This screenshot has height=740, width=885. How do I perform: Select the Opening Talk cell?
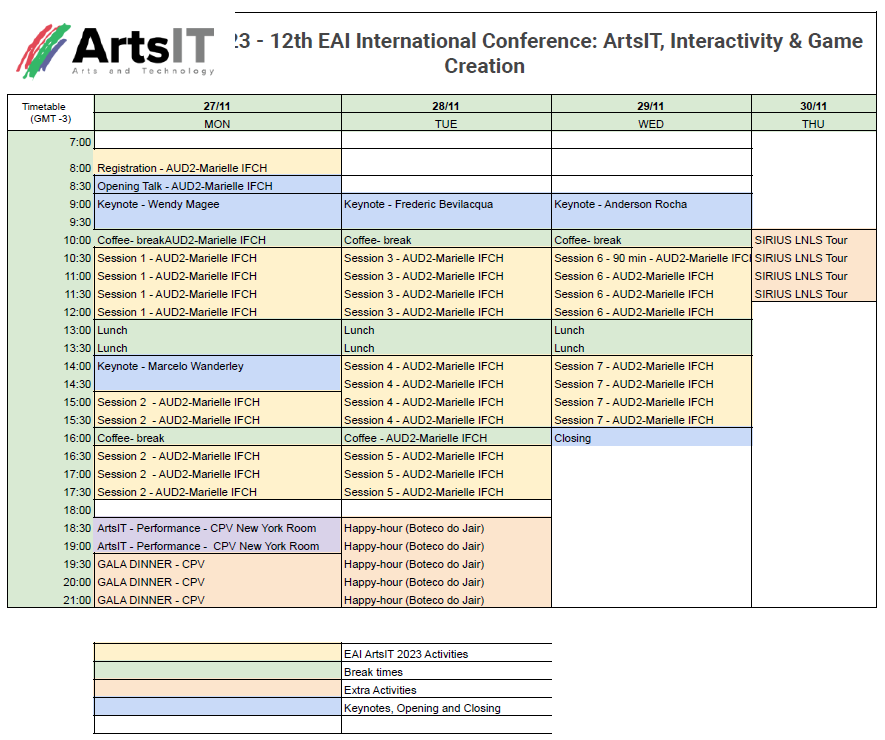tap(217, 186)
